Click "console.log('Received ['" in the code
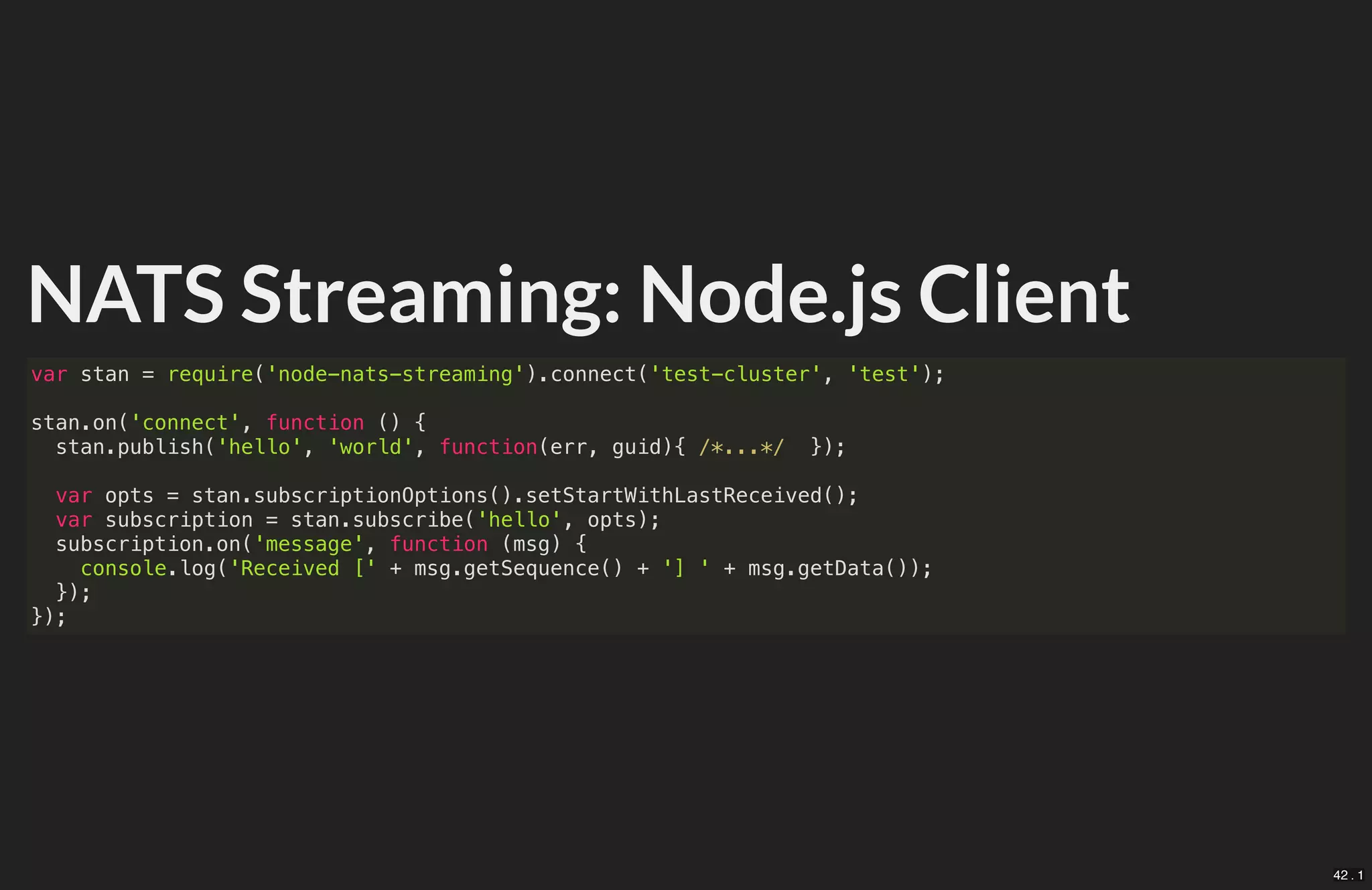Image resolution: width=1372 pixels, height=890 pixels. point(228,569)
